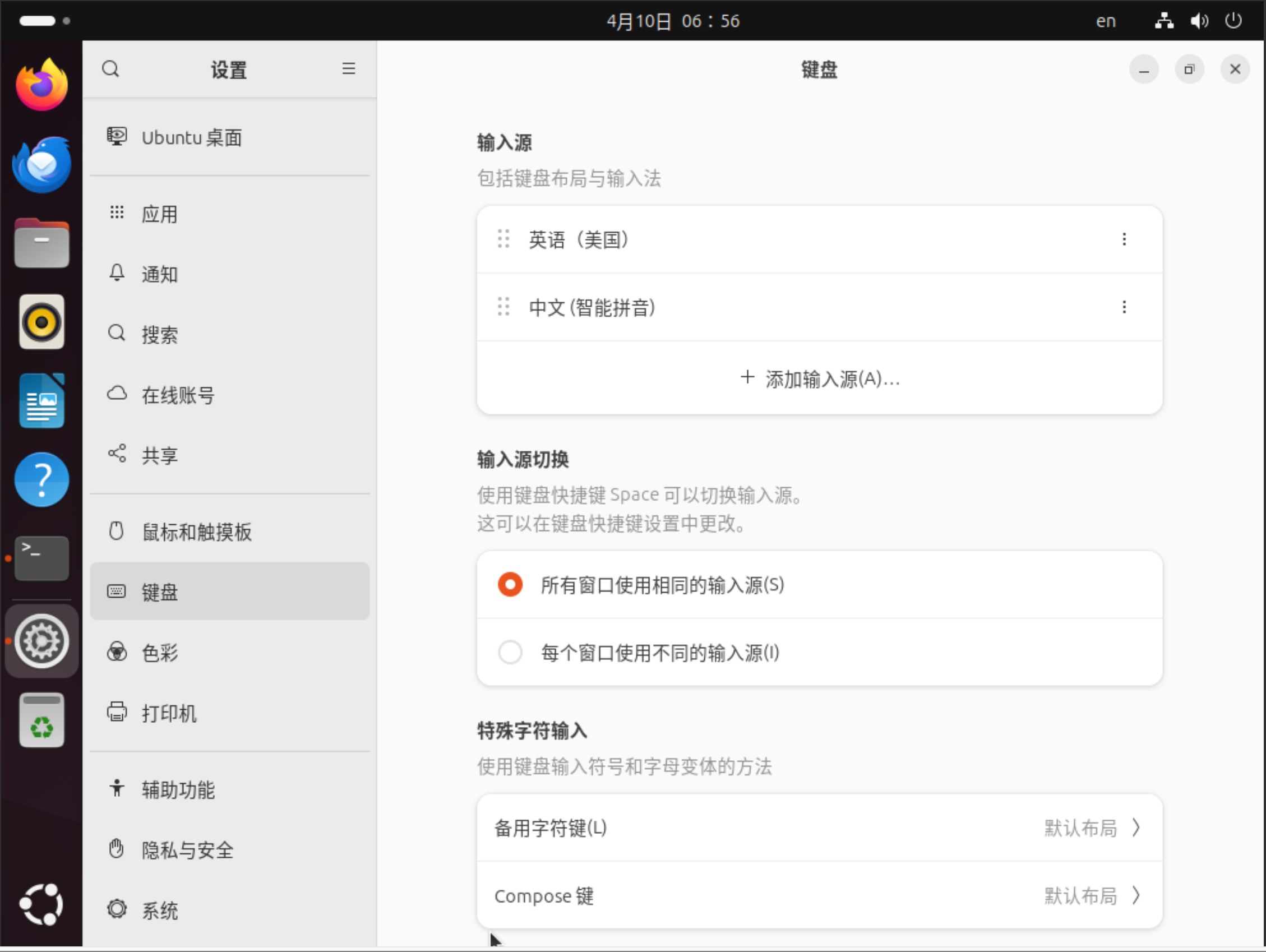
Task: Open system power menu in top bar
Action: coord(1233,21)
